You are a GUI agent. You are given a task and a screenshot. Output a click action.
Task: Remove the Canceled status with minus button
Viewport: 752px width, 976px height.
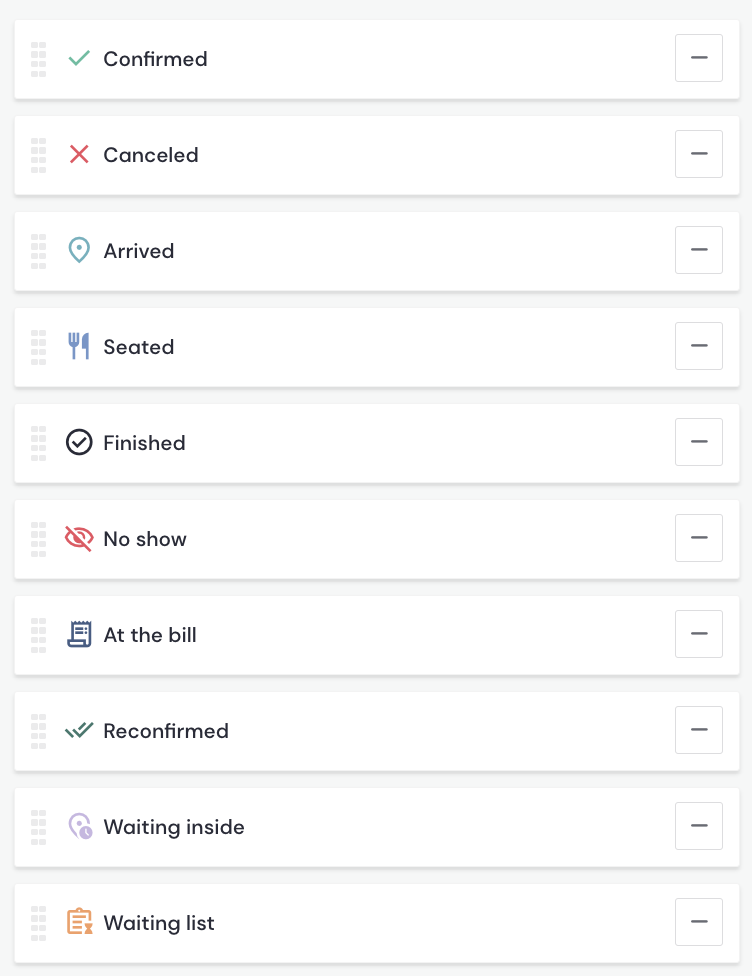coord(699,154)
